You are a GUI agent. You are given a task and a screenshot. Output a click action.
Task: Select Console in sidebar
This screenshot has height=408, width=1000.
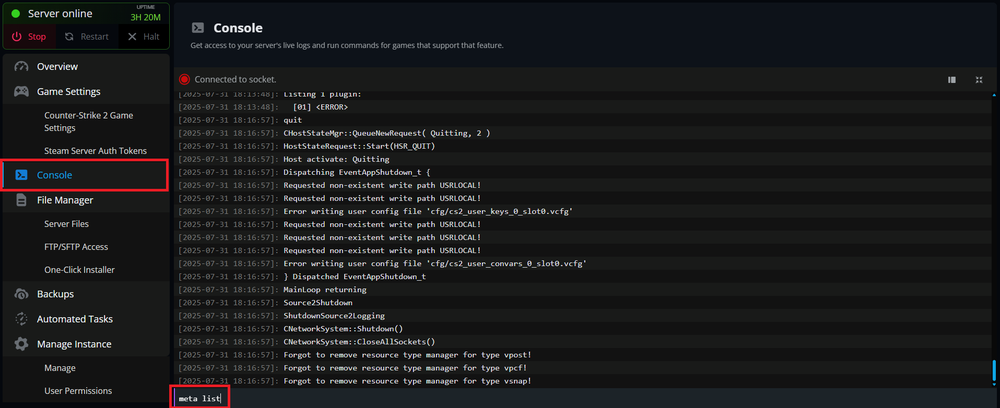(85, 175)
